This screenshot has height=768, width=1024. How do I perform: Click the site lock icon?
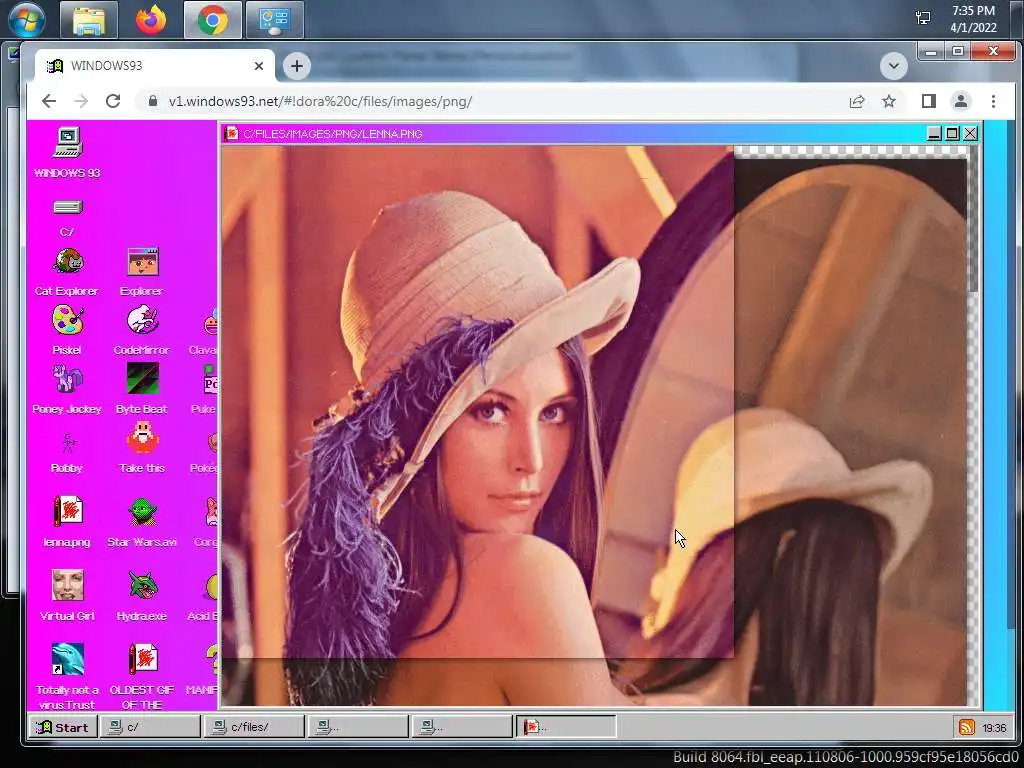point(153,101)
